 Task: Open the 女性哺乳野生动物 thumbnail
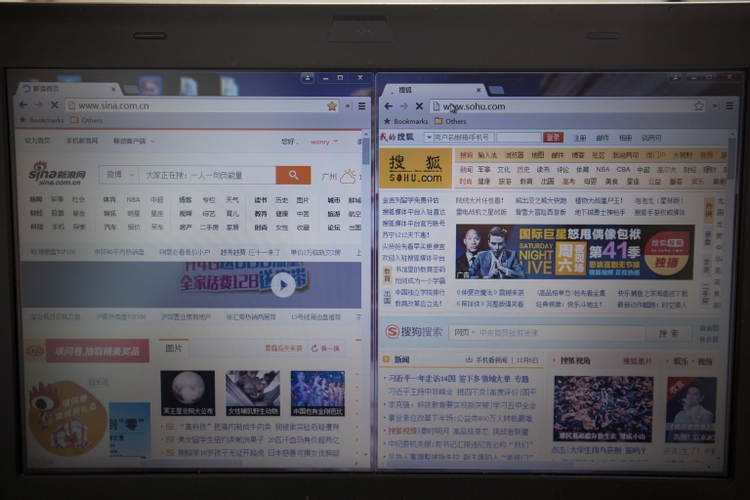253,393
